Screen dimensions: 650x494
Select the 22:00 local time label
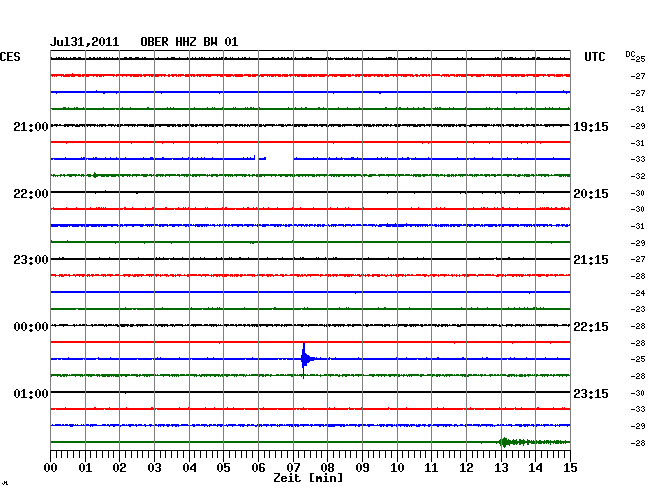pyautogui.click(x=31, y=194)
